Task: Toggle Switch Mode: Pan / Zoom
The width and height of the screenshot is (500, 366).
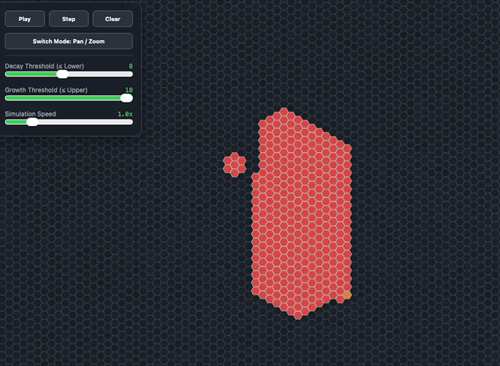Action: pos(69,41)
